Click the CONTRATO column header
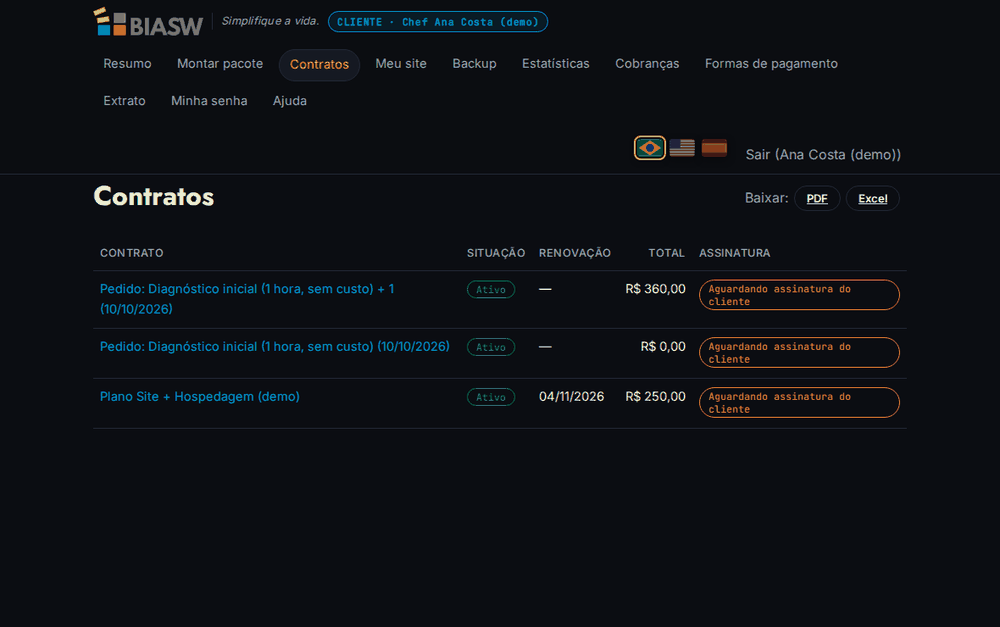The image size is (1000, 627). (x=131, y=253)
